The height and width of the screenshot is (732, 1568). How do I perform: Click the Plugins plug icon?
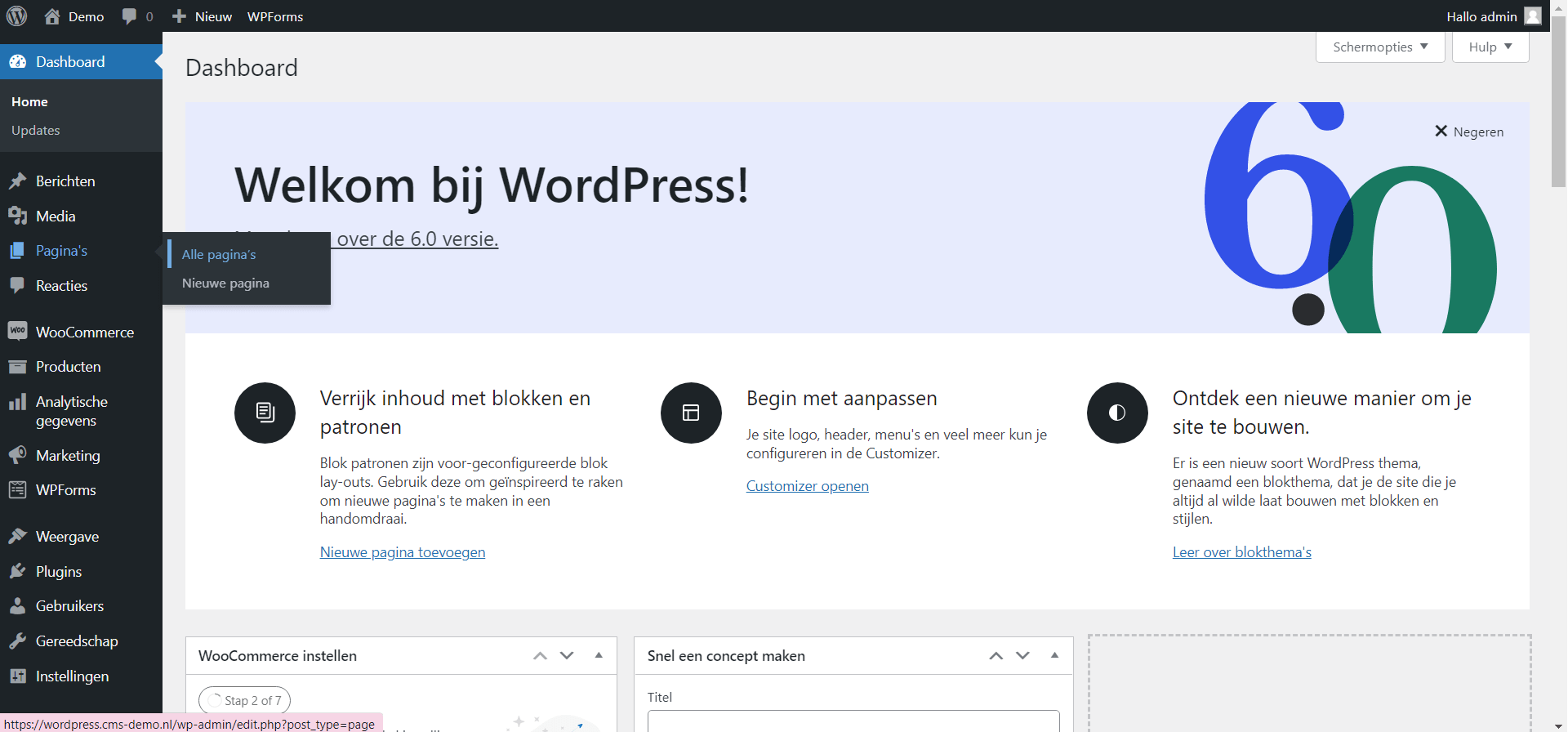[x=18, y=571]
